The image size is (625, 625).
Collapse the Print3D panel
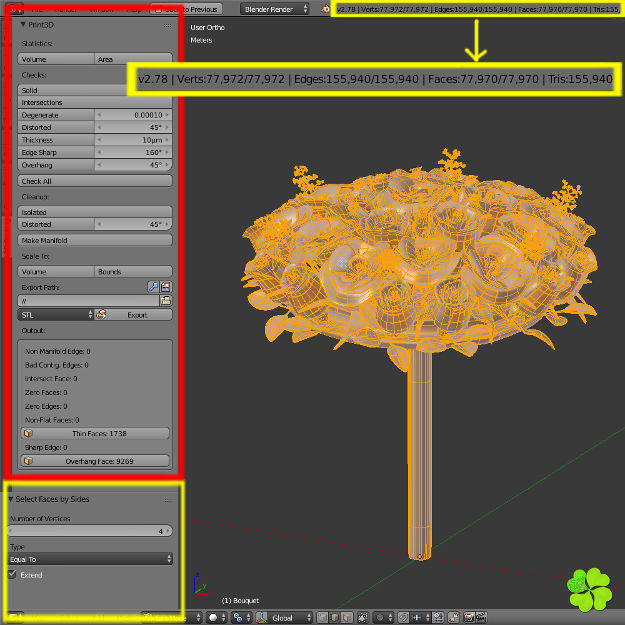[23, 25]
